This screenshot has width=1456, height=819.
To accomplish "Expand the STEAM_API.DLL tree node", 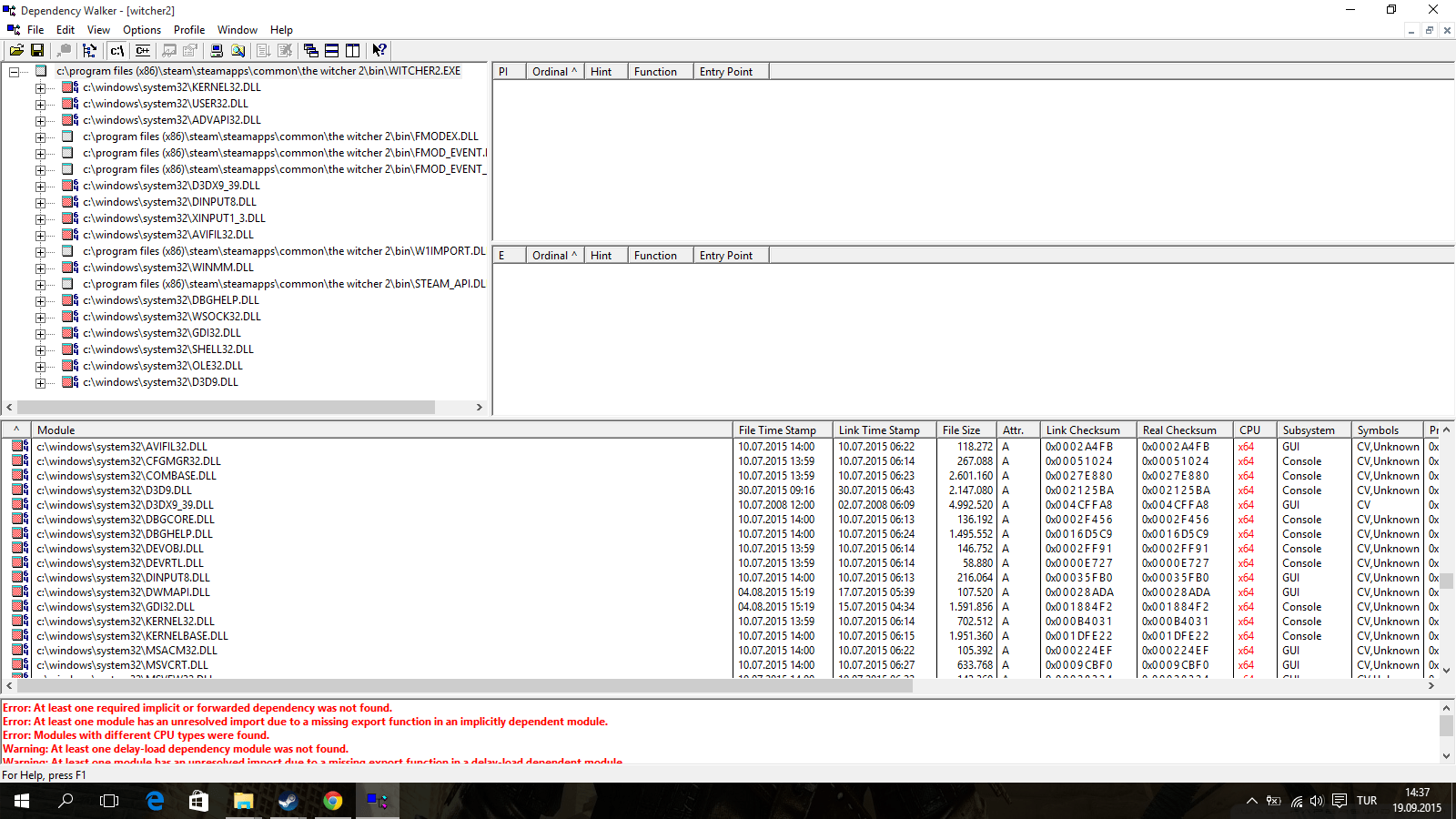I will click(40, 285).
